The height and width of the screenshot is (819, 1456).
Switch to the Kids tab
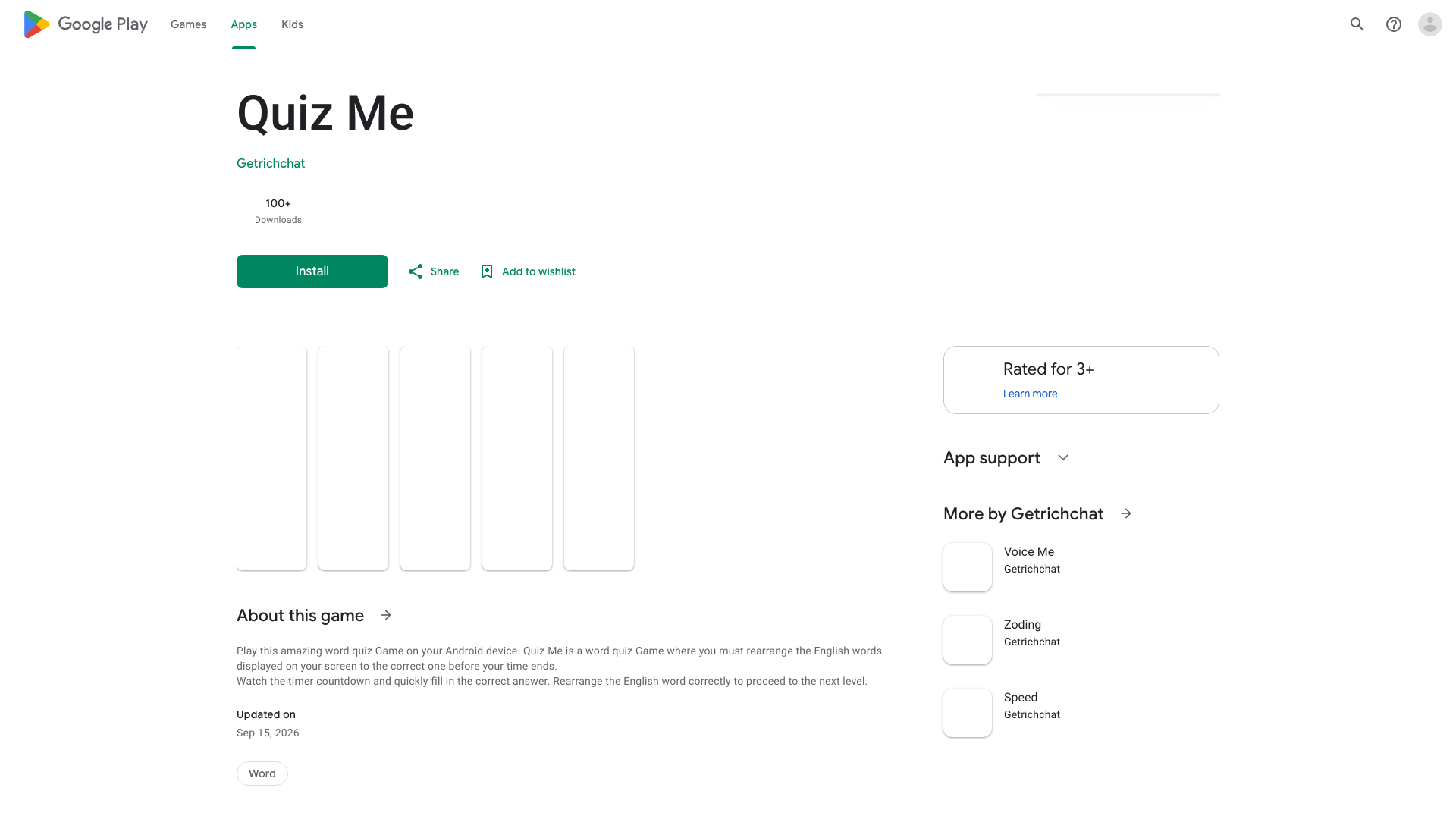[x=292, y=24]
